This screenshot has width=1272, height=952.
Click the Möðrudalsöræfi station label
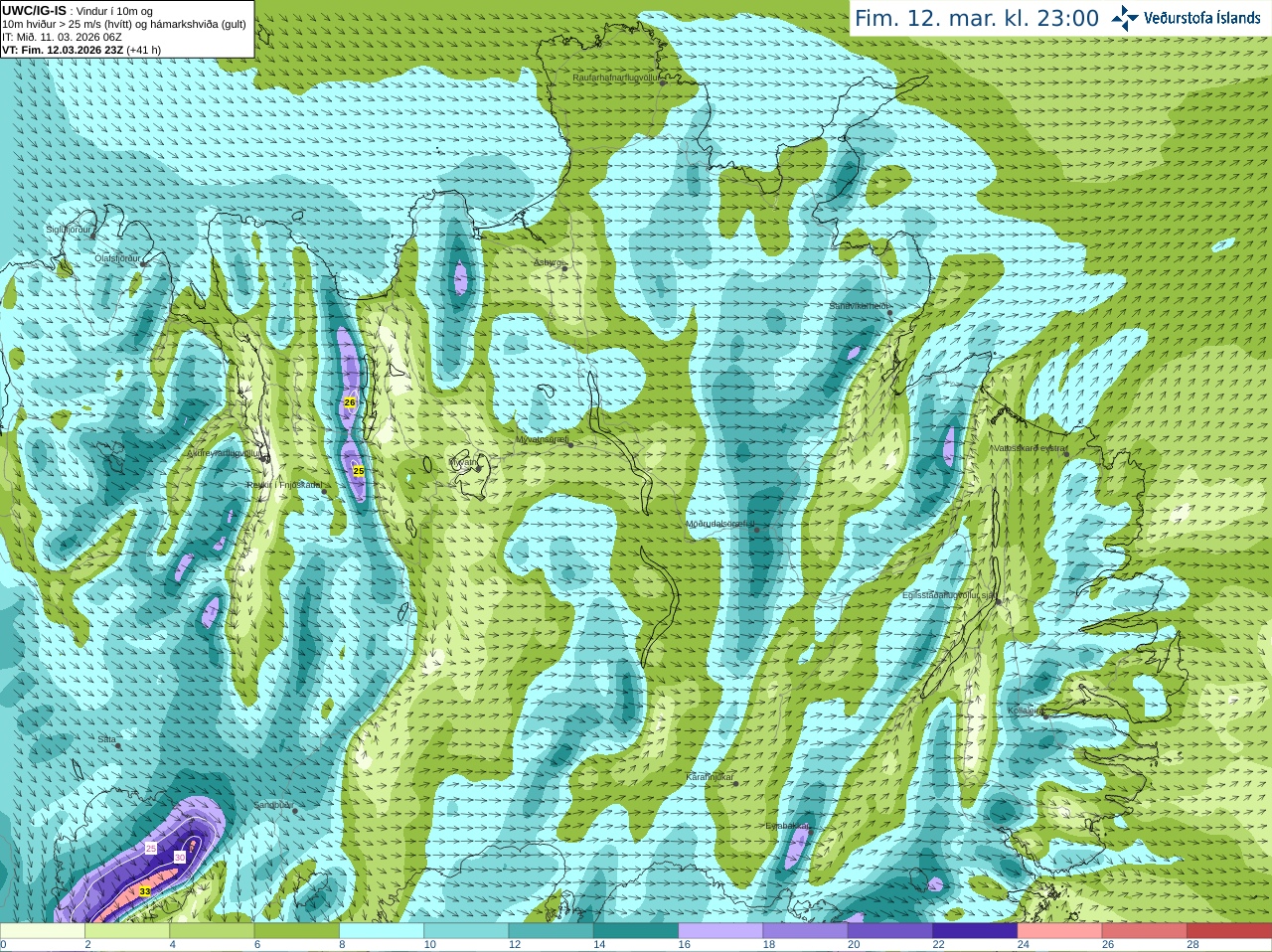pyautogui.click(x=720, y=524)
